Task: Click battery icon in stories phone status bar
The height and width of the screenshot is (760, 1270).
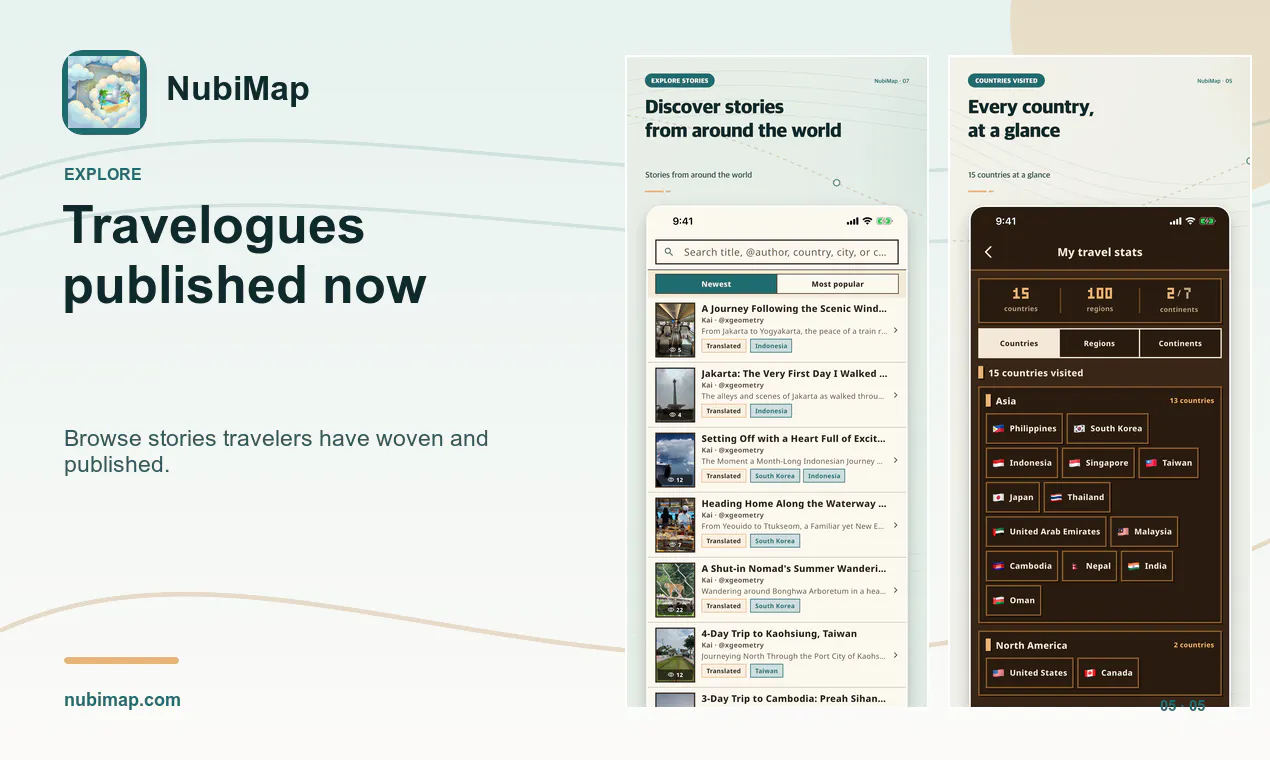Action: [884, 221]
